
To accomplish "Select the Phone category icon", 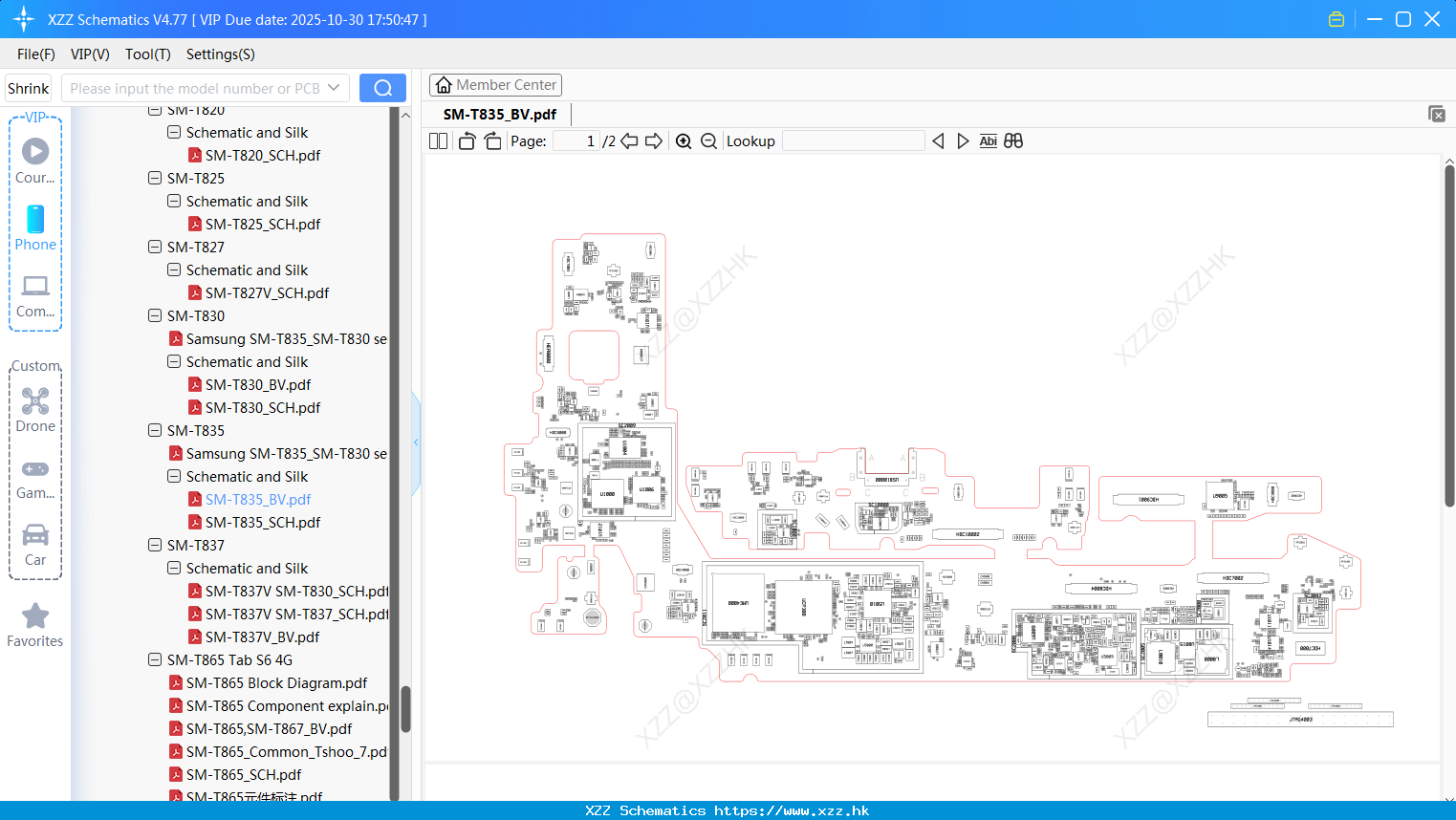I will coord(35,227).
